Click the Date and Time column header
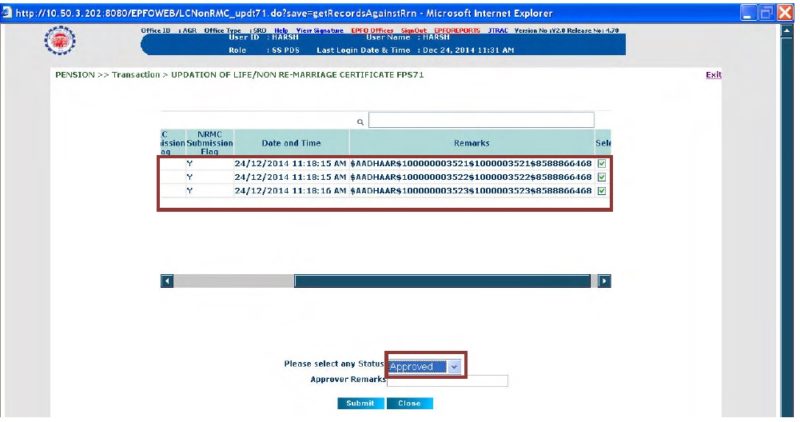The width and height of the screenshot is (800, 422). pyautogui.click(x=290, y=143)
